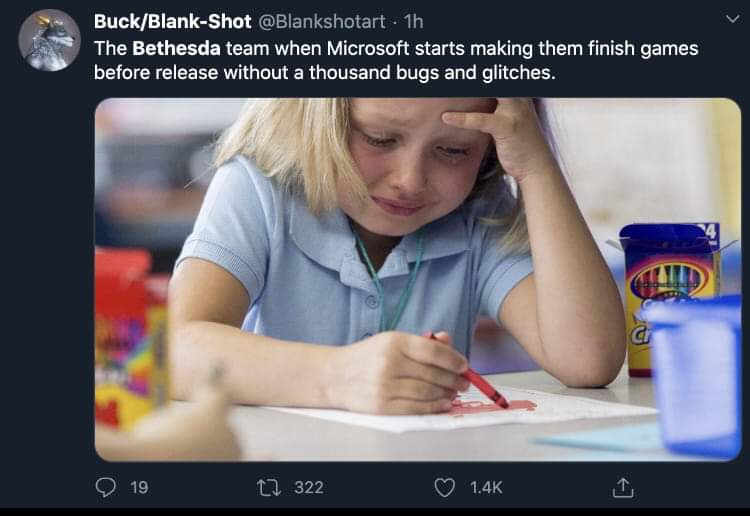Click the 322 retweets count

pos(308,487)
